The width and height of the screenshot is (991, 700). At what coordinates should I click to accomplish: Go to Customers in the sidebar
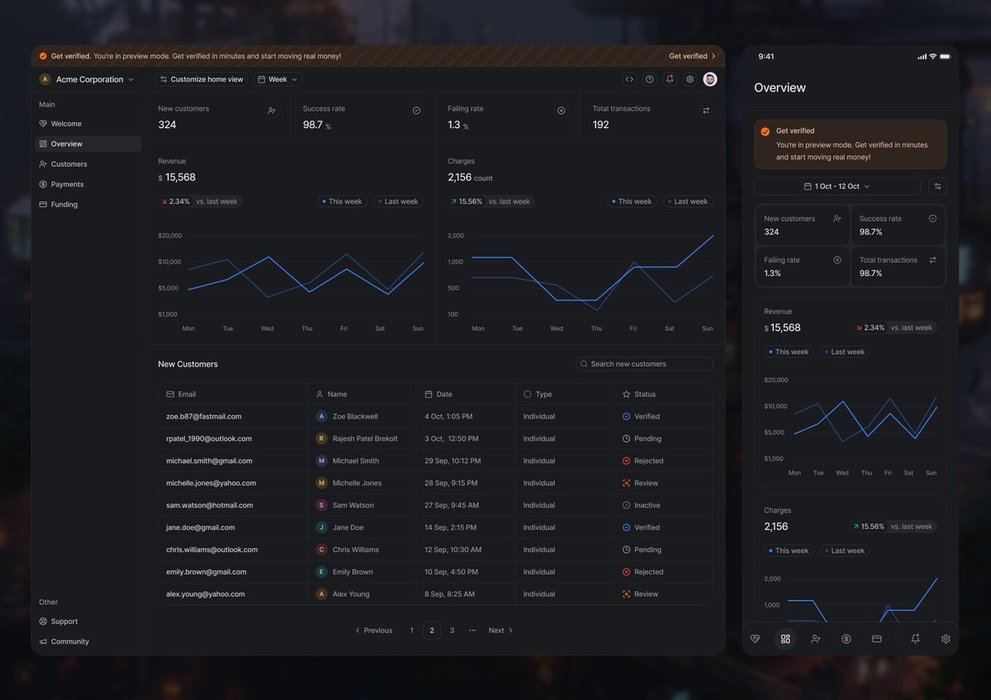[x=69, y=164]
